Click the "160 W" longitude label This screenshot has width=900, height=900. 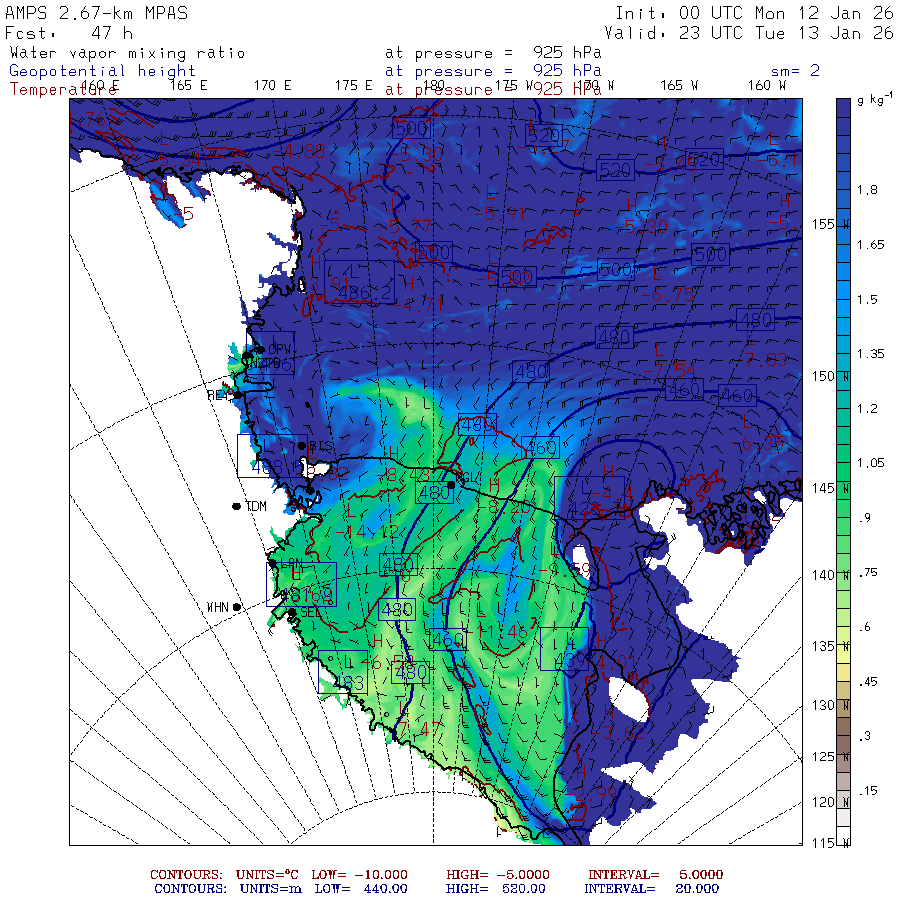pos(767,86)
